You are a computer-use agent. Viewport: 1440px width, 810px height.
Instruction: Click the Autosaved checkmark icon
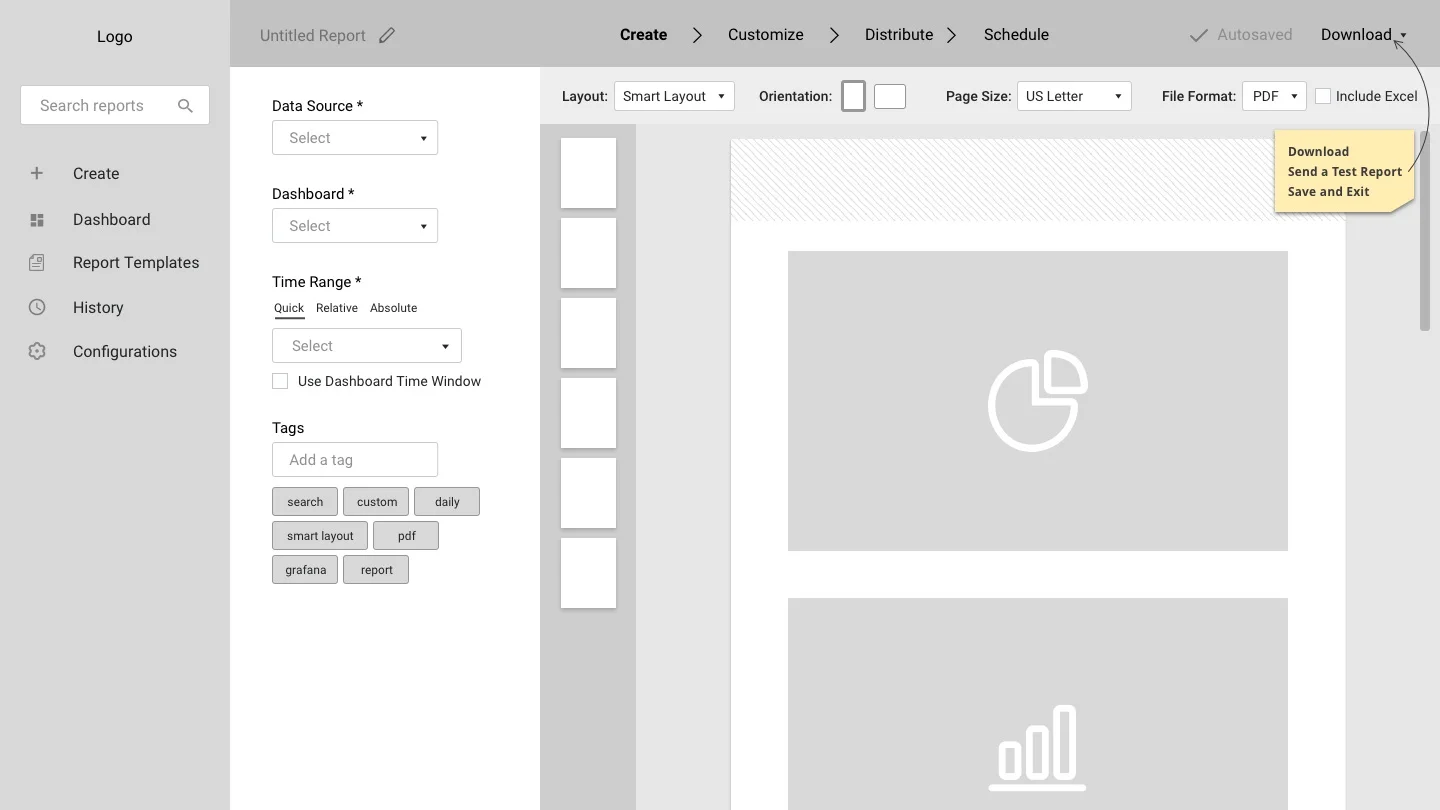coord(1198,35)
